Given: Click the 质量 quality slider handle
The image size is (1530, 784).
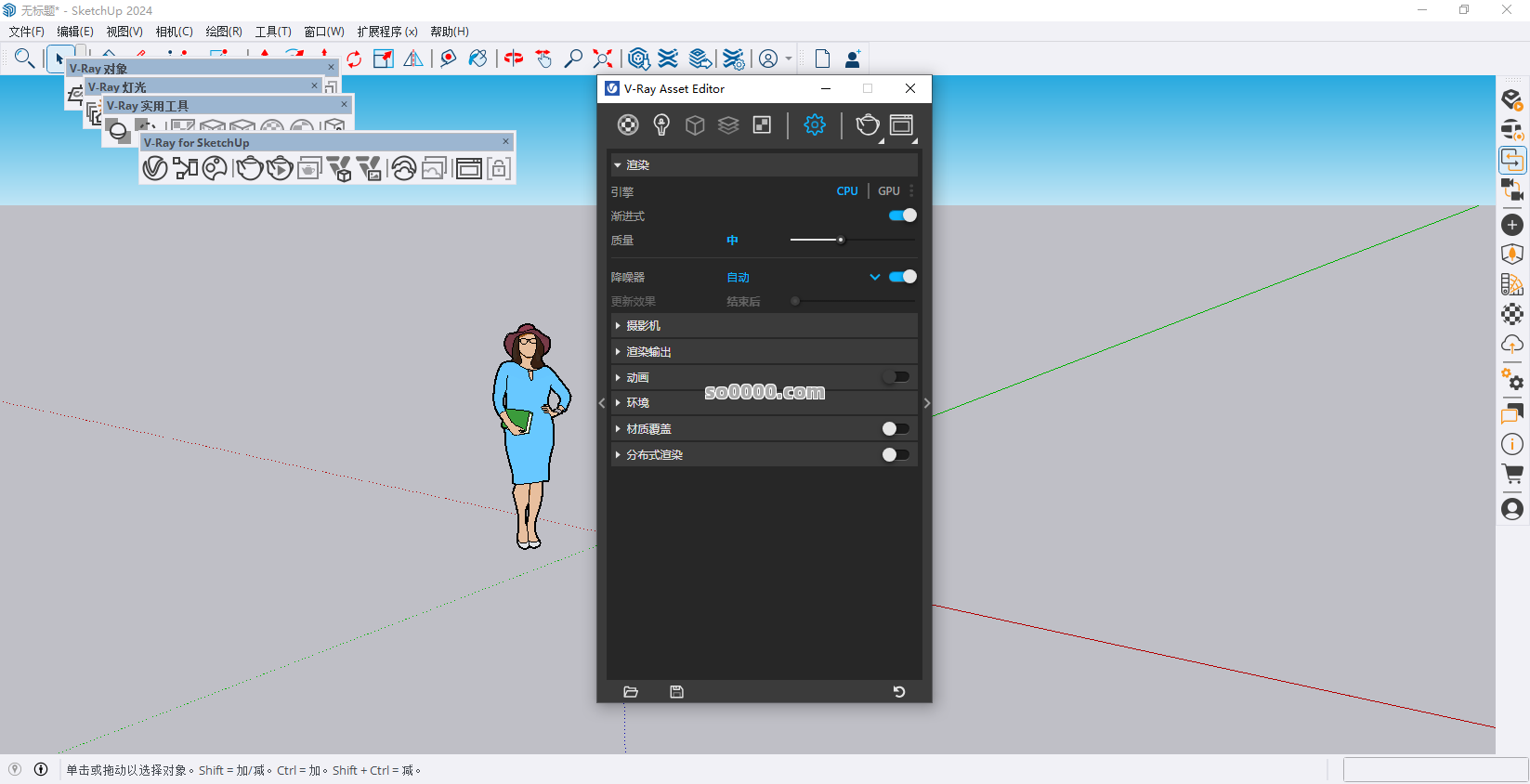Looking at the screenshot, I should point(841,241).
